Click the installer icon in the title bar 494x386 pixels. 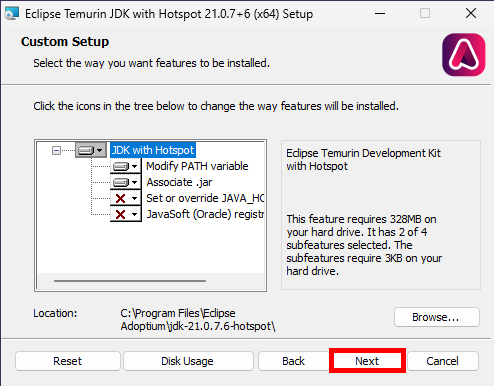coord(12,14)
